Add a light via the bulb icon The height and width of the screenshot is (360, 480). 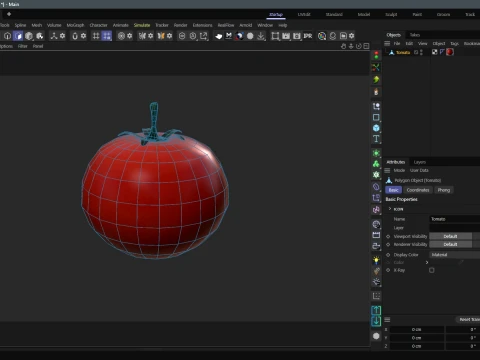click(x=376, y=260)
